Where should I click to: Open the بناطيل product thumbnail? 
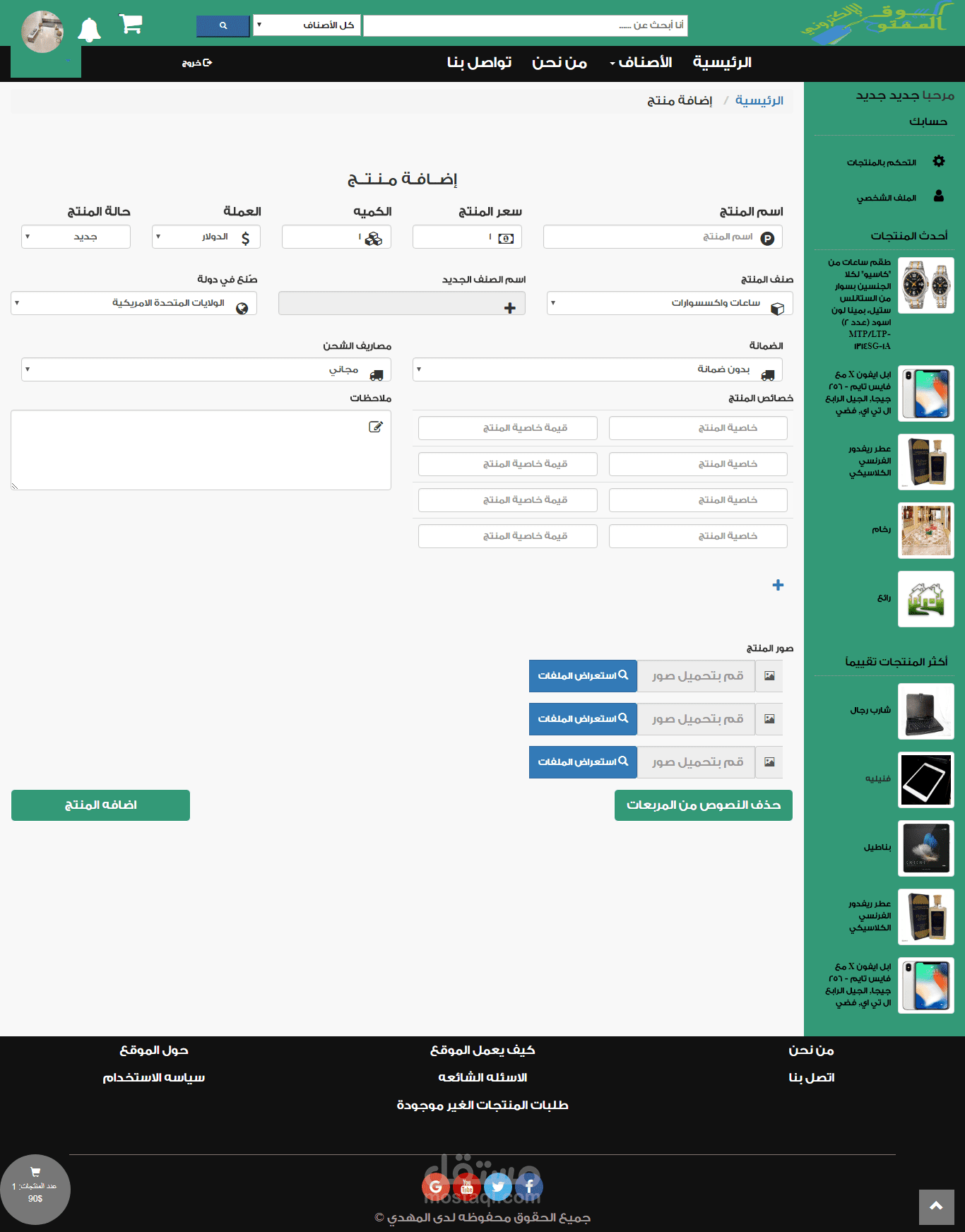coord(926,848)
